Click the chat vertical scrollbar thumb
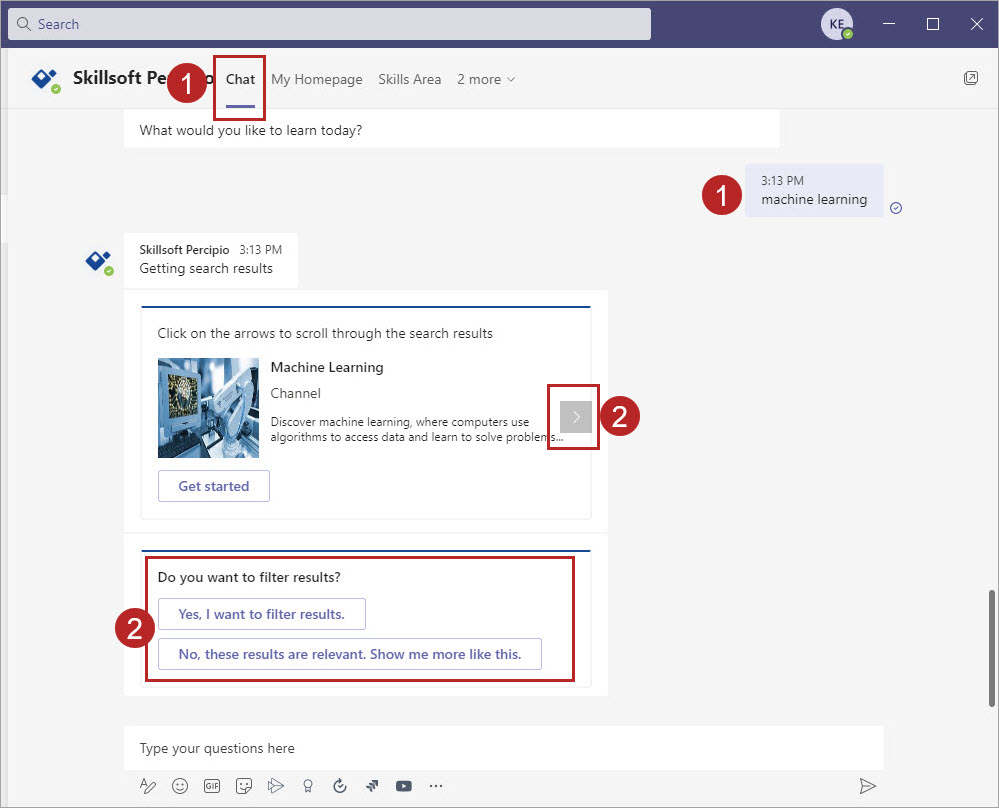Viewport: 999px width, 808px height. tap(991, 649)
